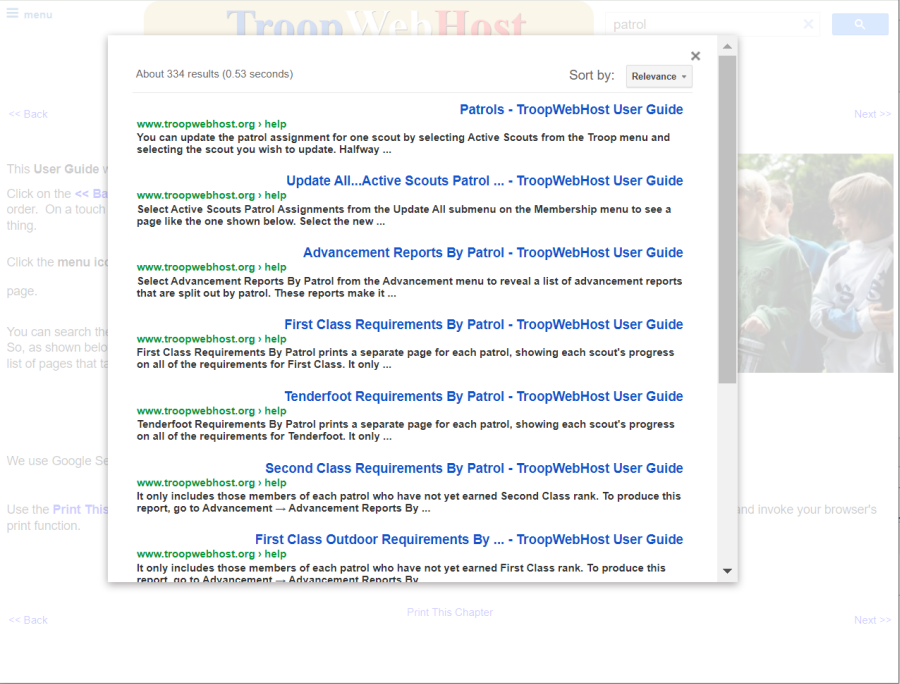Open the Sort by Relevance dropdown
Image resolution: width=900 pixels, height=684 pixels.
(x=659, y=76)
